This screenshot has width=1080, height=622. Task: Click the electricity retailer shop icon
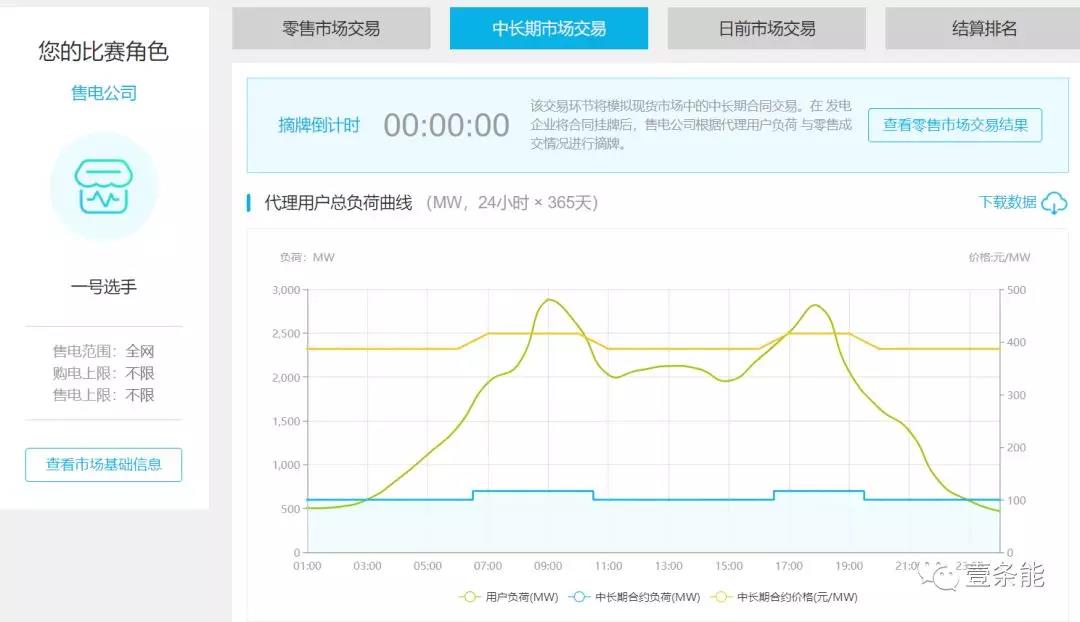pyautogui.click(x=103, y=186)
